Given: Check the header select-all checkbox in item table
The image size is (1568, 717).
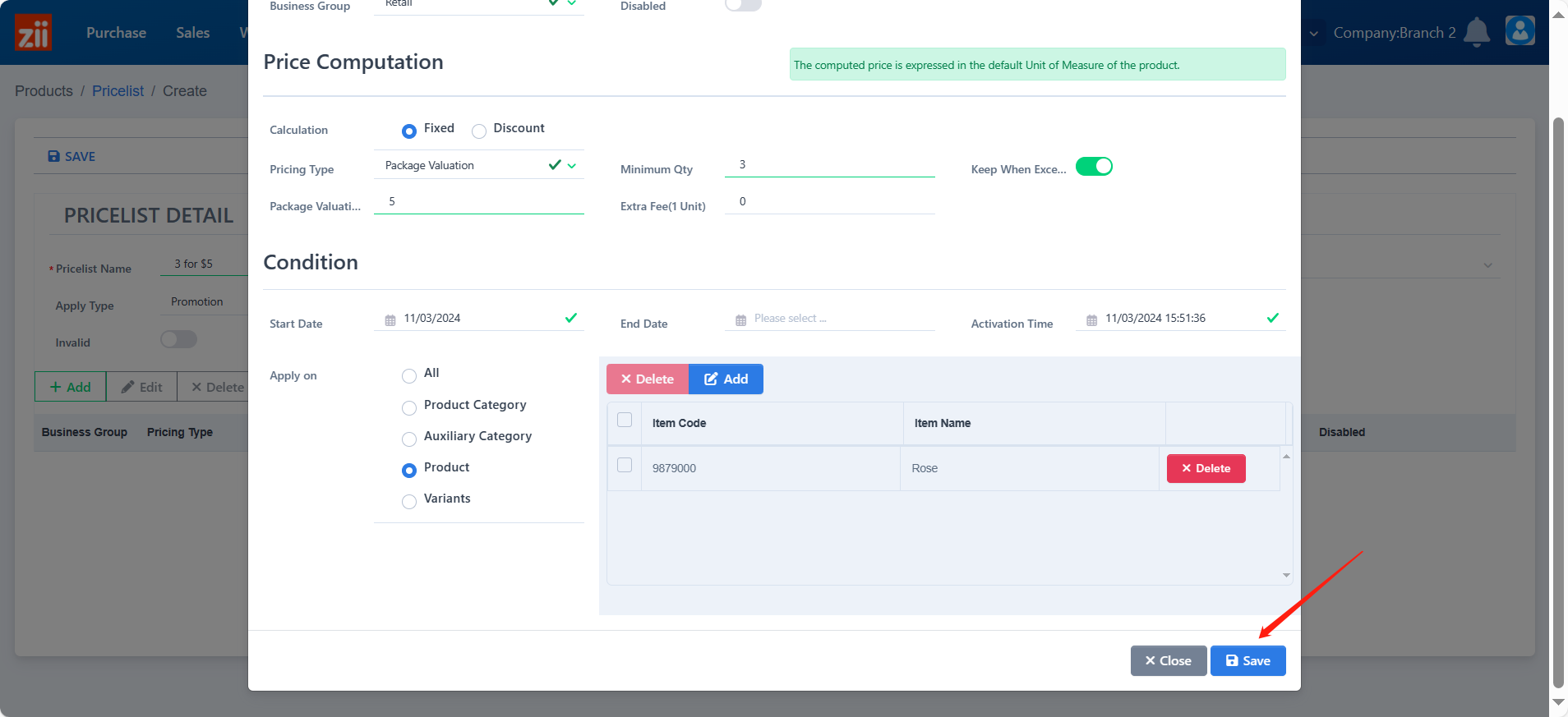Looking at the screenshot, I should 625,420.
